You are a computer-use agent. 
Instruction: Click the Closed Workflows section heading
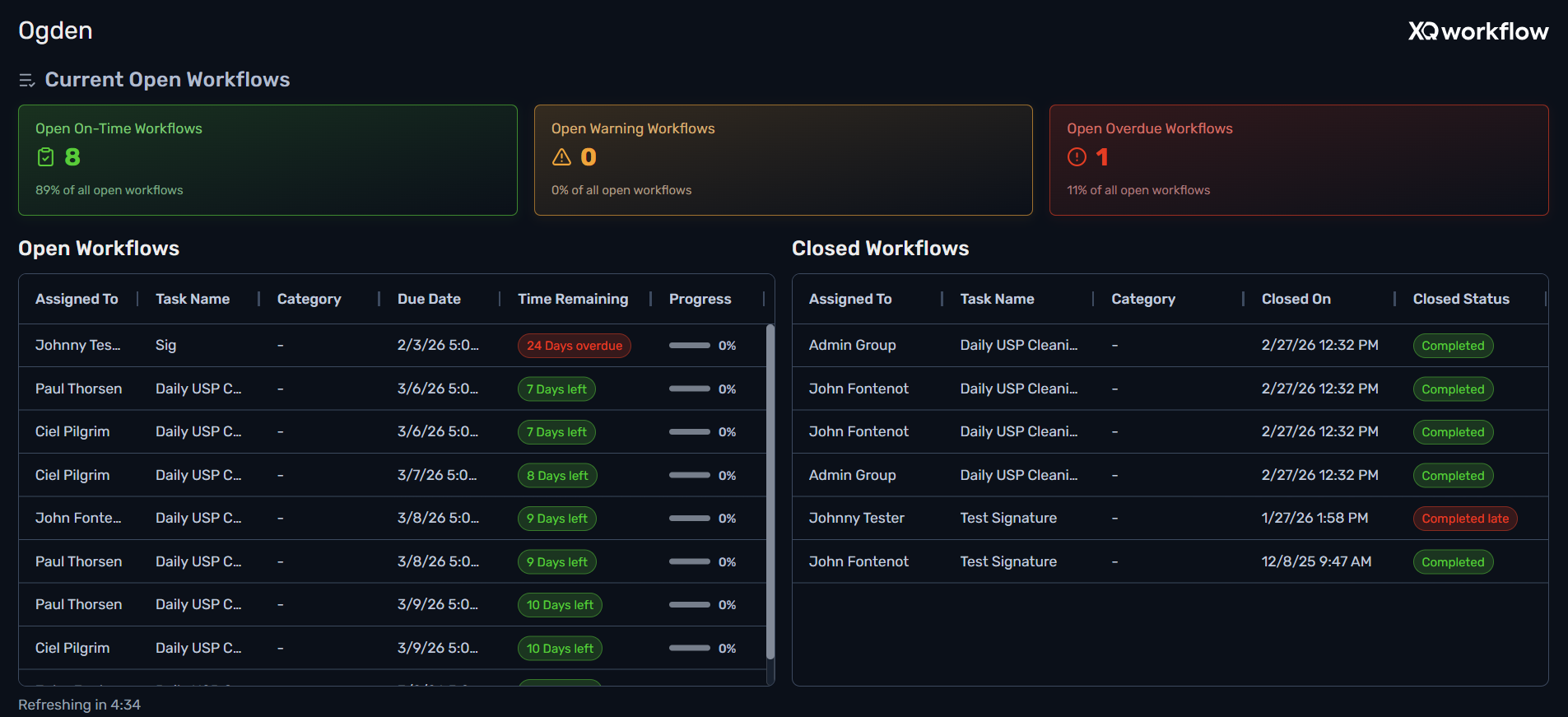880,249
